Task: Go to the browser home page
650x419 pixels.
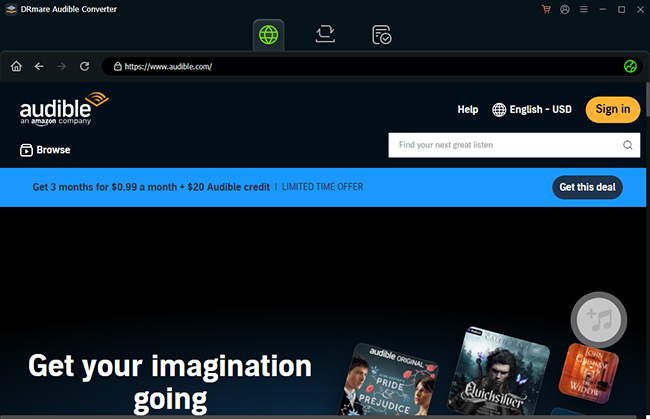Action: coord(16,67)
